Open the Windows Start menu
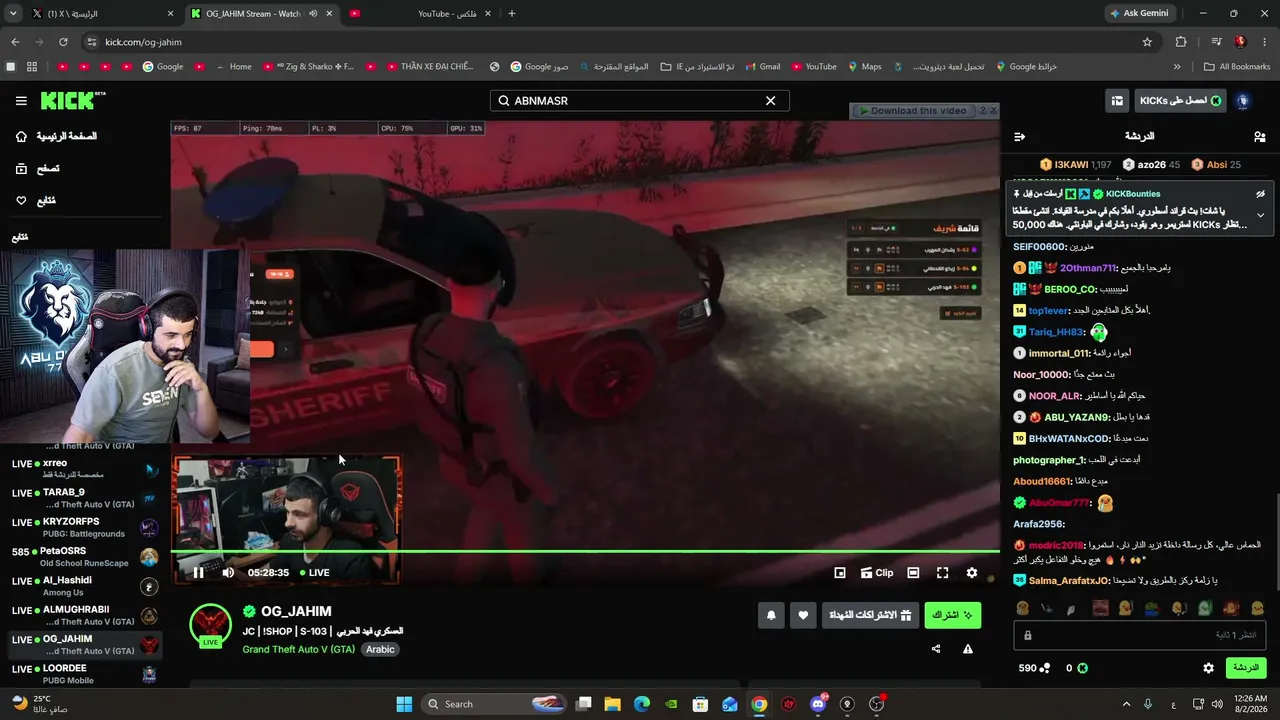Screen dimensions: 1280x720 click(404, 704)
